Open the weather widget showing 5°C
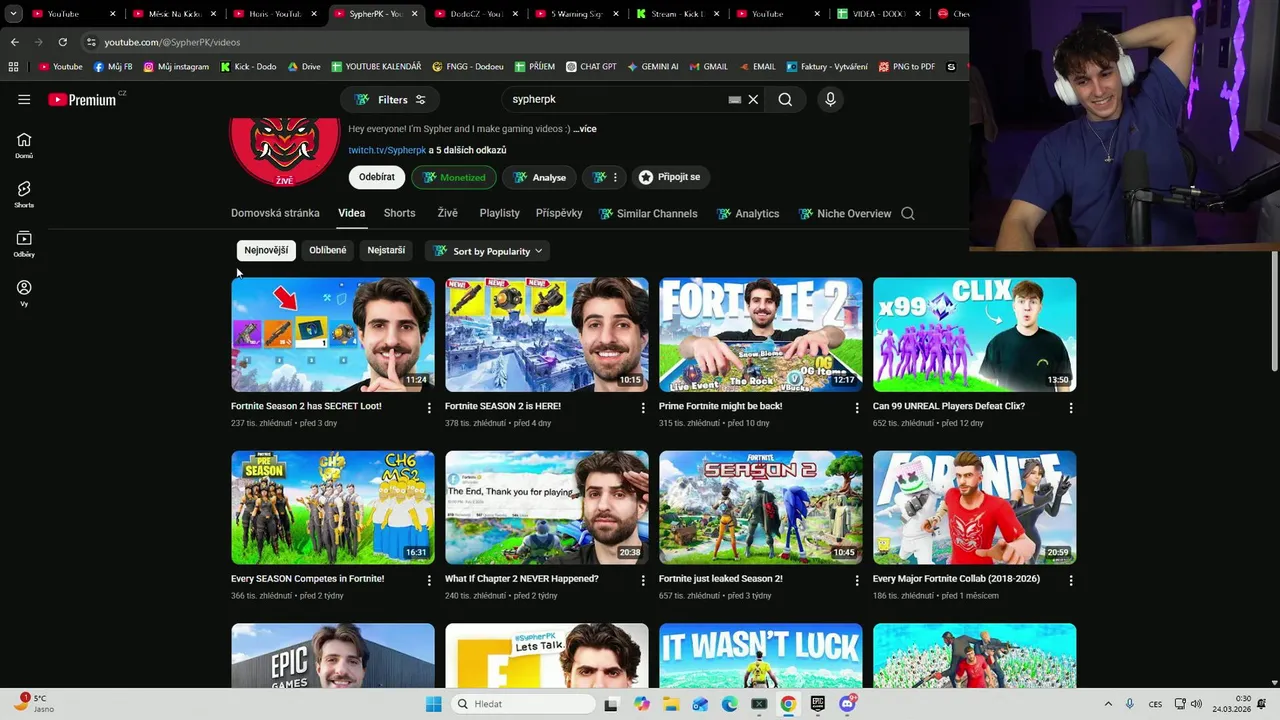 click(x=32, y=703)
